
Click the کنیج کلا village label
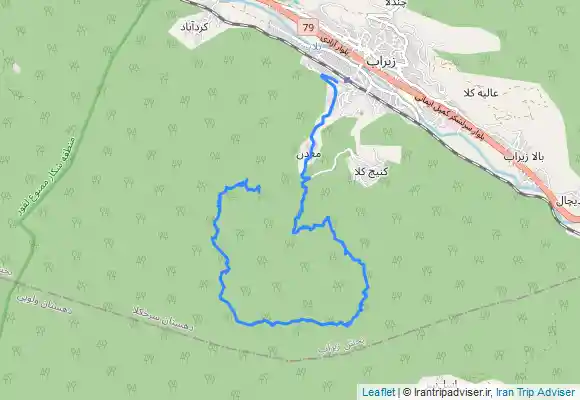point(371,172)
